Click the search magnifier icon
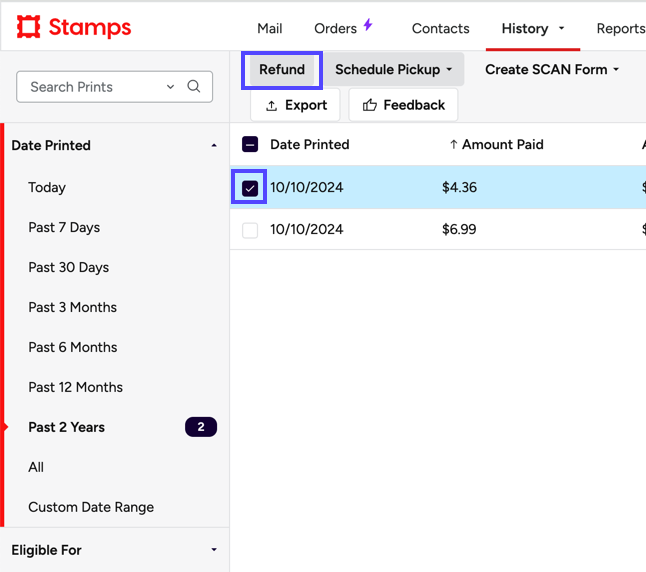The width and height of the screenshot is (646, 572). tap(194, 87)
